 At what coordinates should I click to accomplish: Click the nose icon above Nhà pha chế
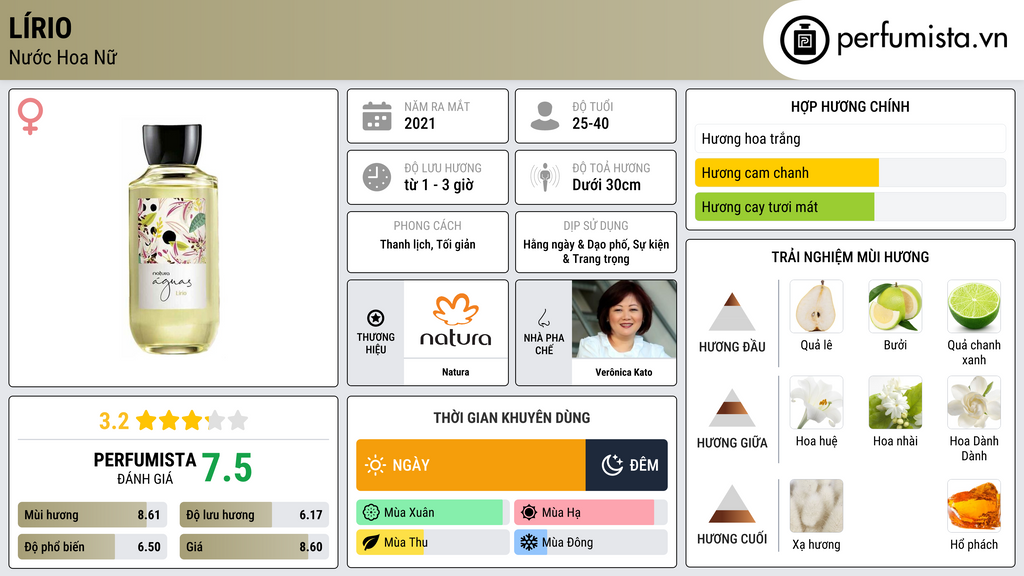pyautogui.click(x=544, y=318)
